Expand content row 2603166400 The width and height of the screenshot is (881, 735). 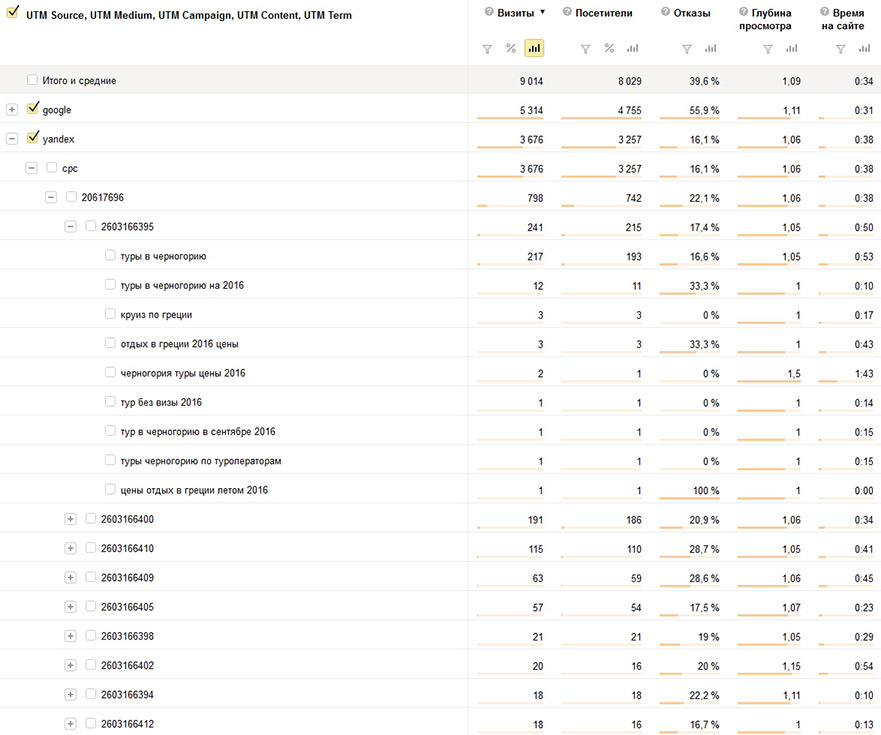70,519
